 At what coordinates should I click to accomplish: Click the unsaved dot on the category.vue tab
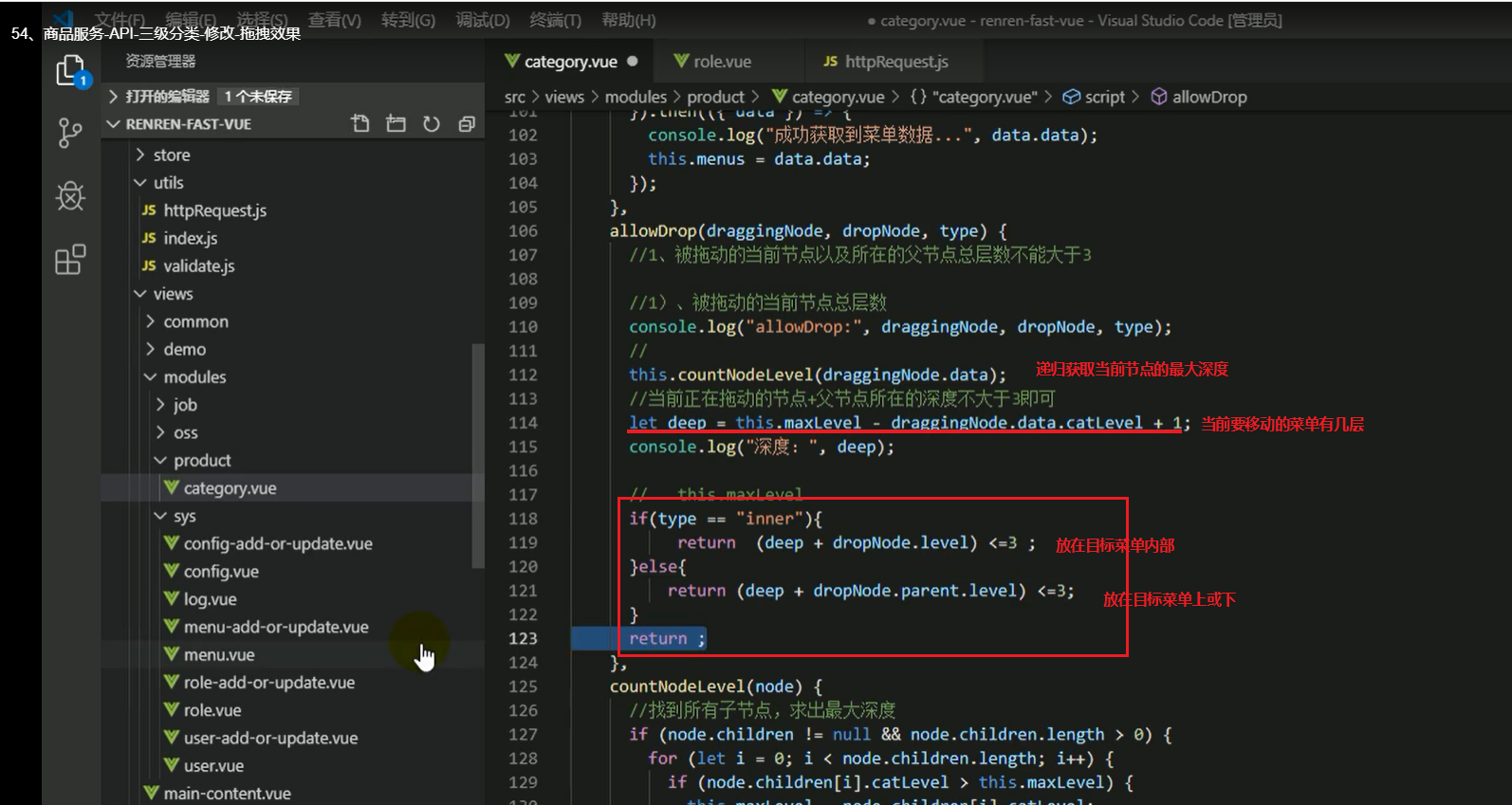[633, 61]
